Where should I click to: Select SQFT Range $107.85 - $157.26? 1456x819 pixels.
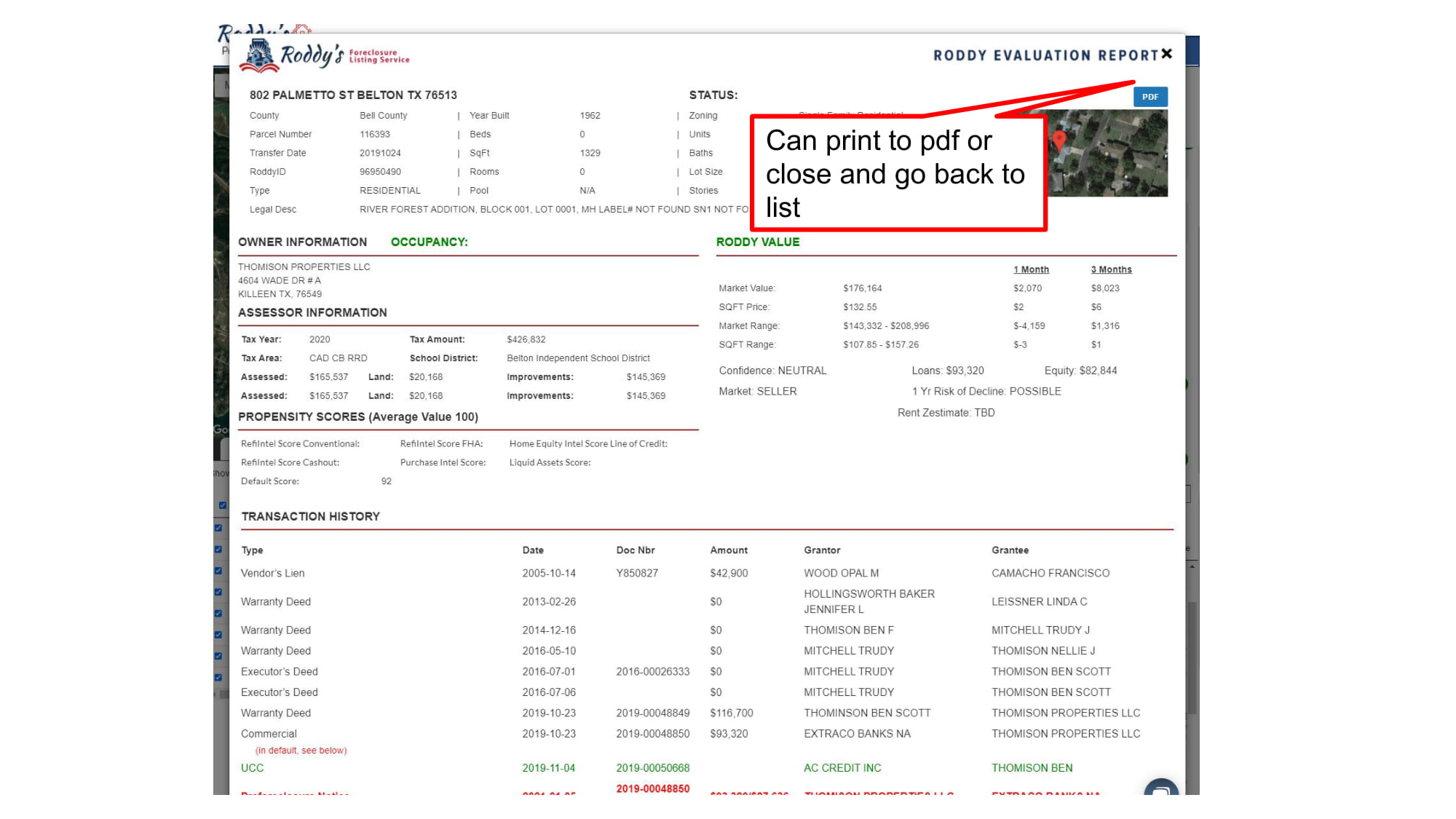click(x=881, y=346)
